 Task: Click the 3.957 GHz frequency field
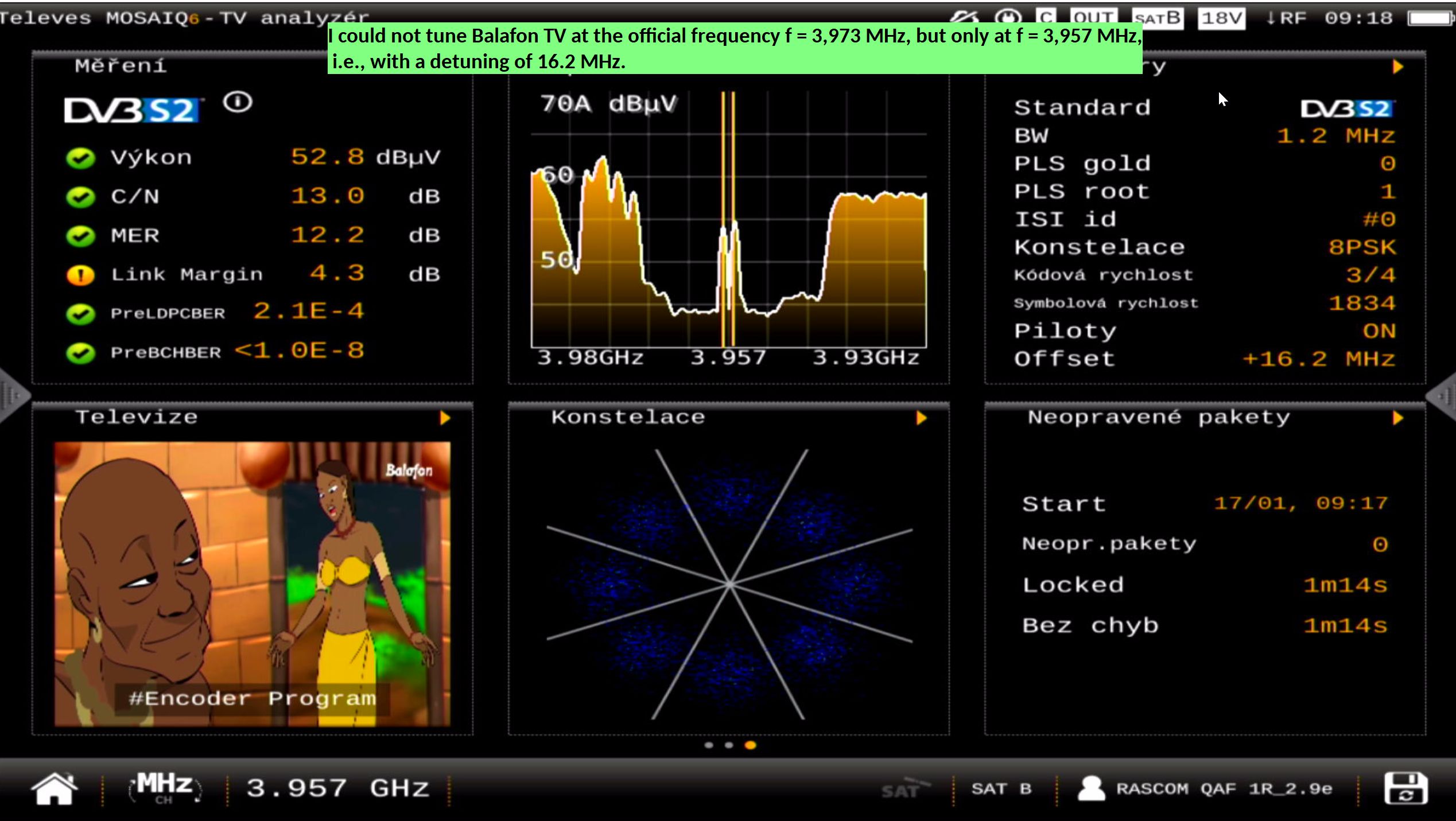point(337,788)
